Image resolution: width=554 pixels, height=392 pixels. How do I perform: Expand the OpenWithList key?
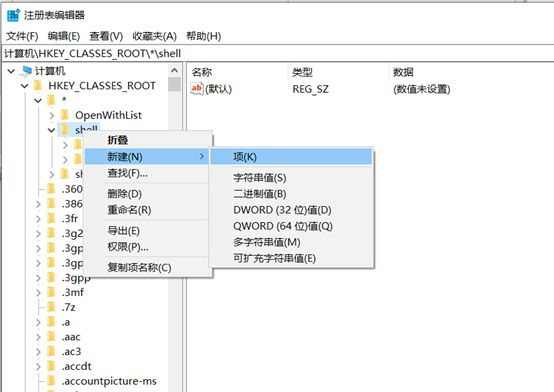[x=52, y=116]
